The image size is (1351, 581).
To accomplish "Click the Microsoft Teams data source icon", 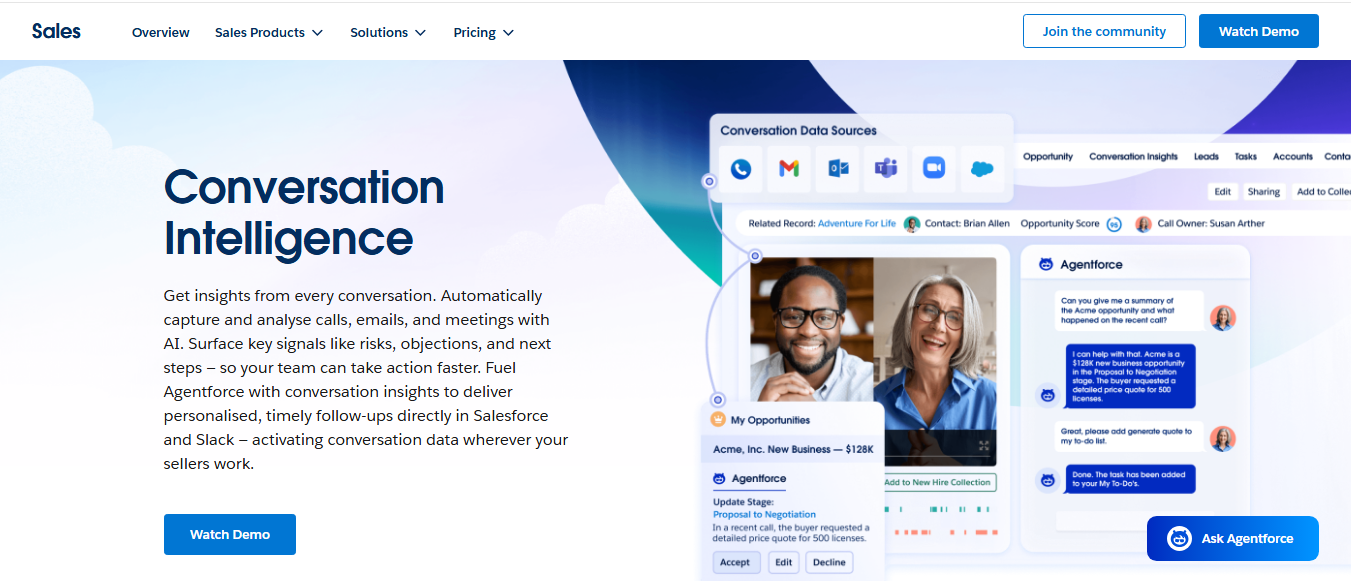I will [886, 169].
